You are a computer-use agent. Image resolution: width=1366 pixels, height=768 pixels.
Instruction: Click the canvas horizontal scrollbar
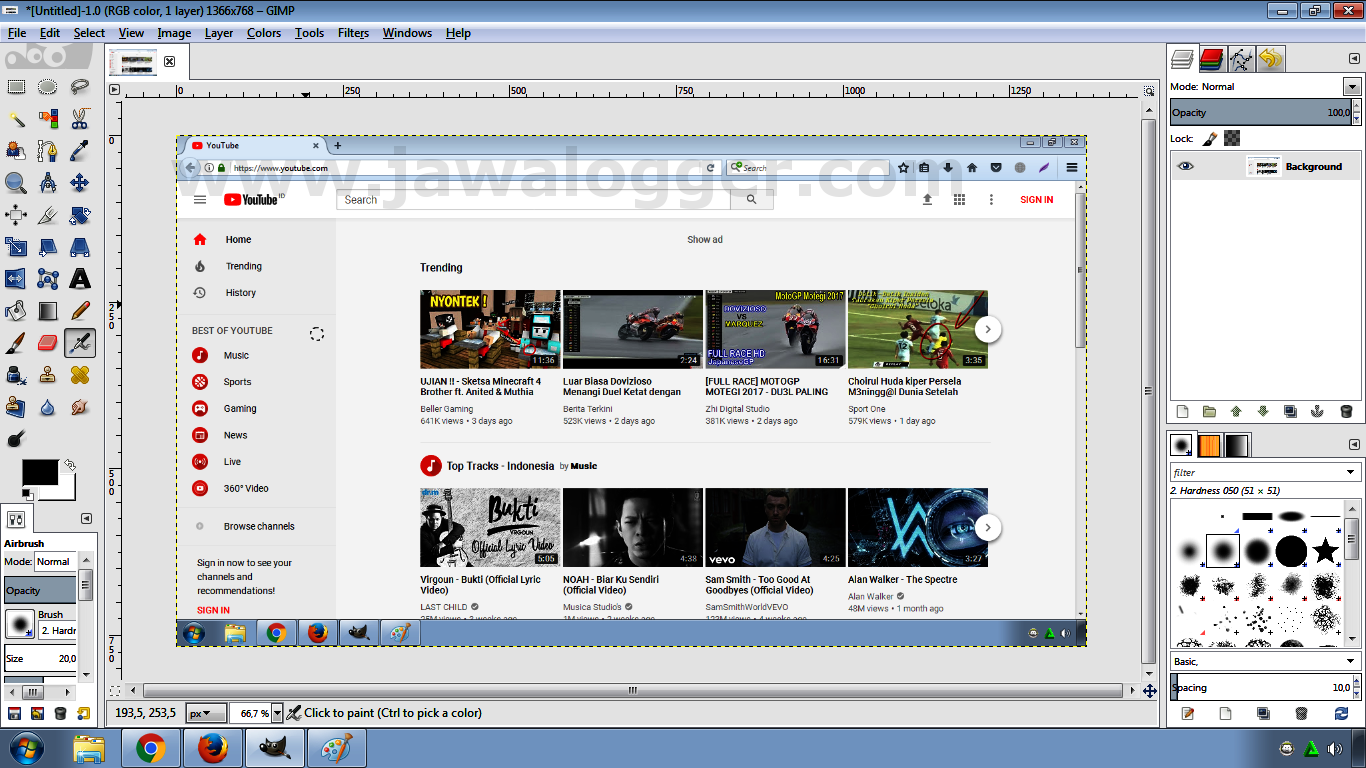(633, 690)
